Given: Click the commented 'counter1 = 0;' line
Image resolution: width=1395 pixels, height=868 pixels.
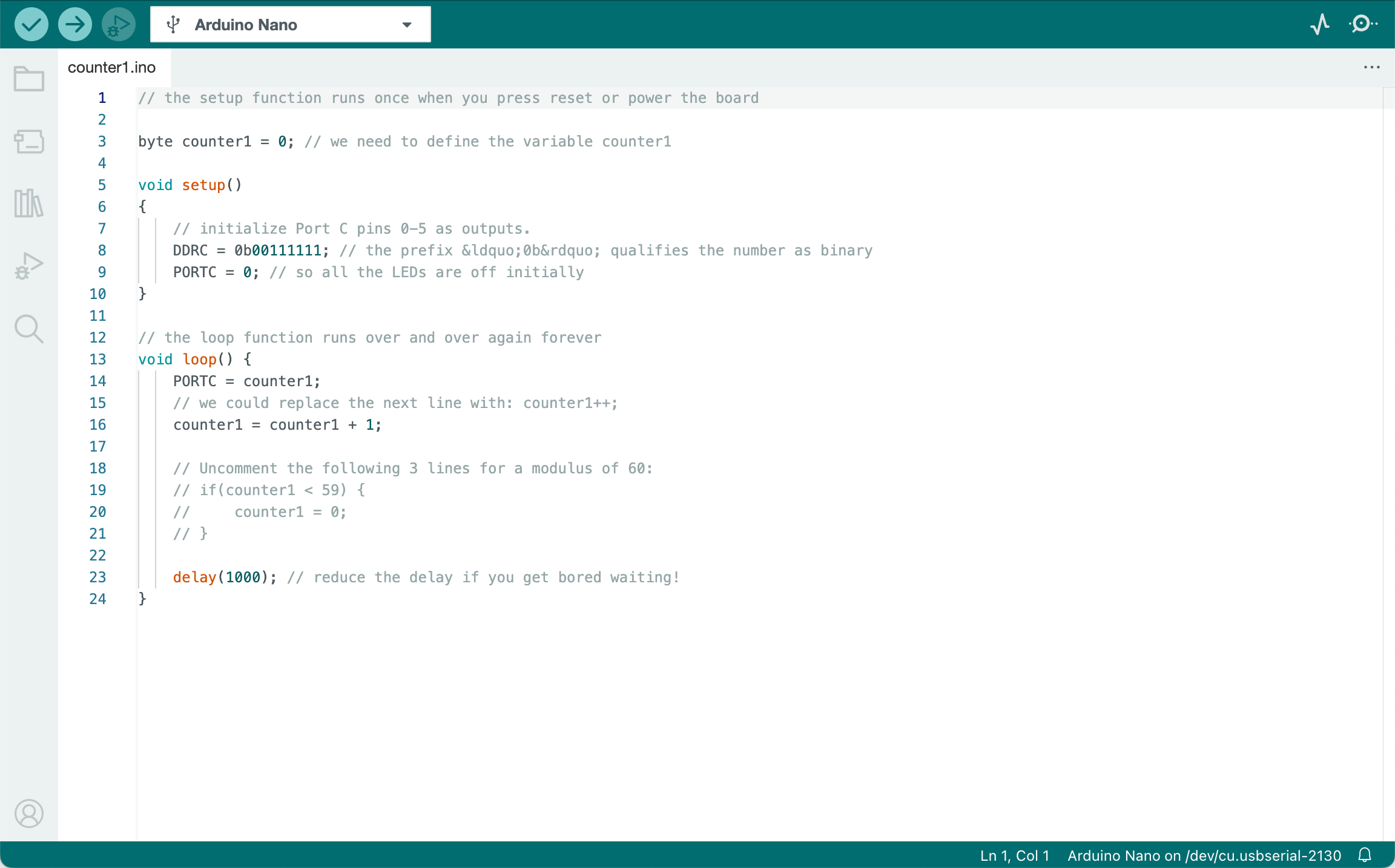Looking at the screenshot, I should (260, 512).
